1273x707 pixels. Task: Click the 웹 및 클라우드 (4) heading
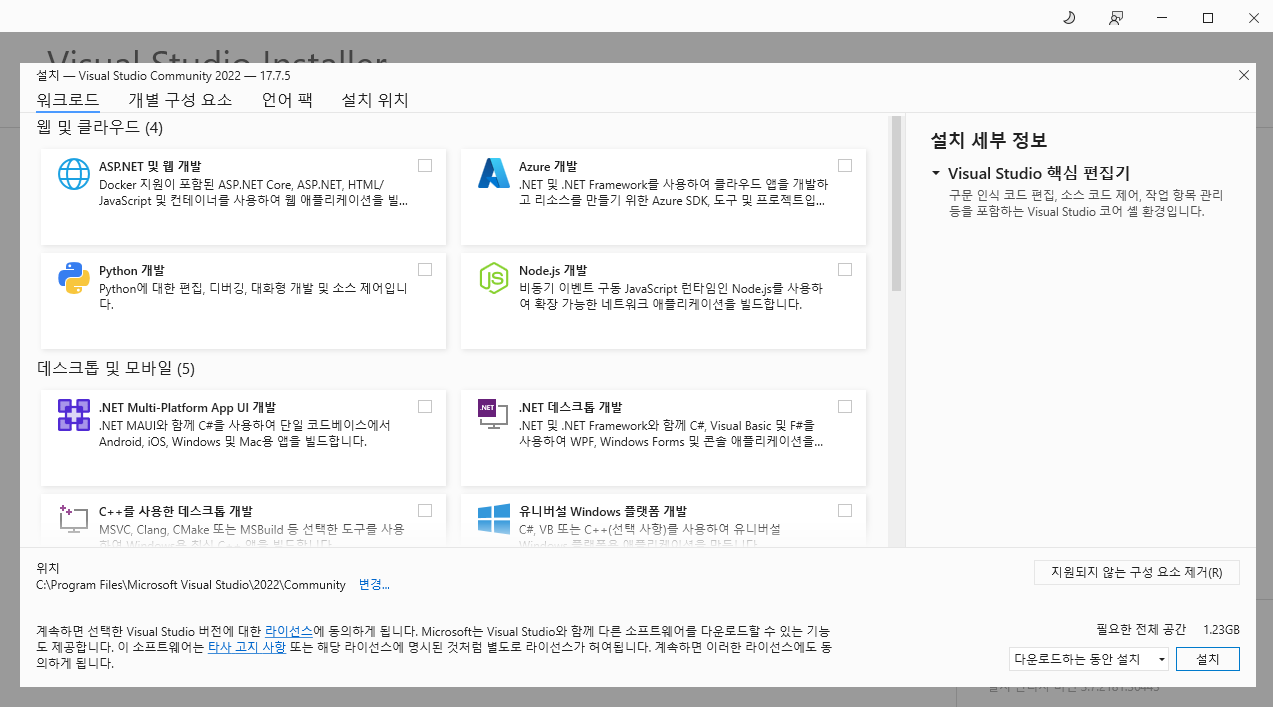click(x=100, y=128)
